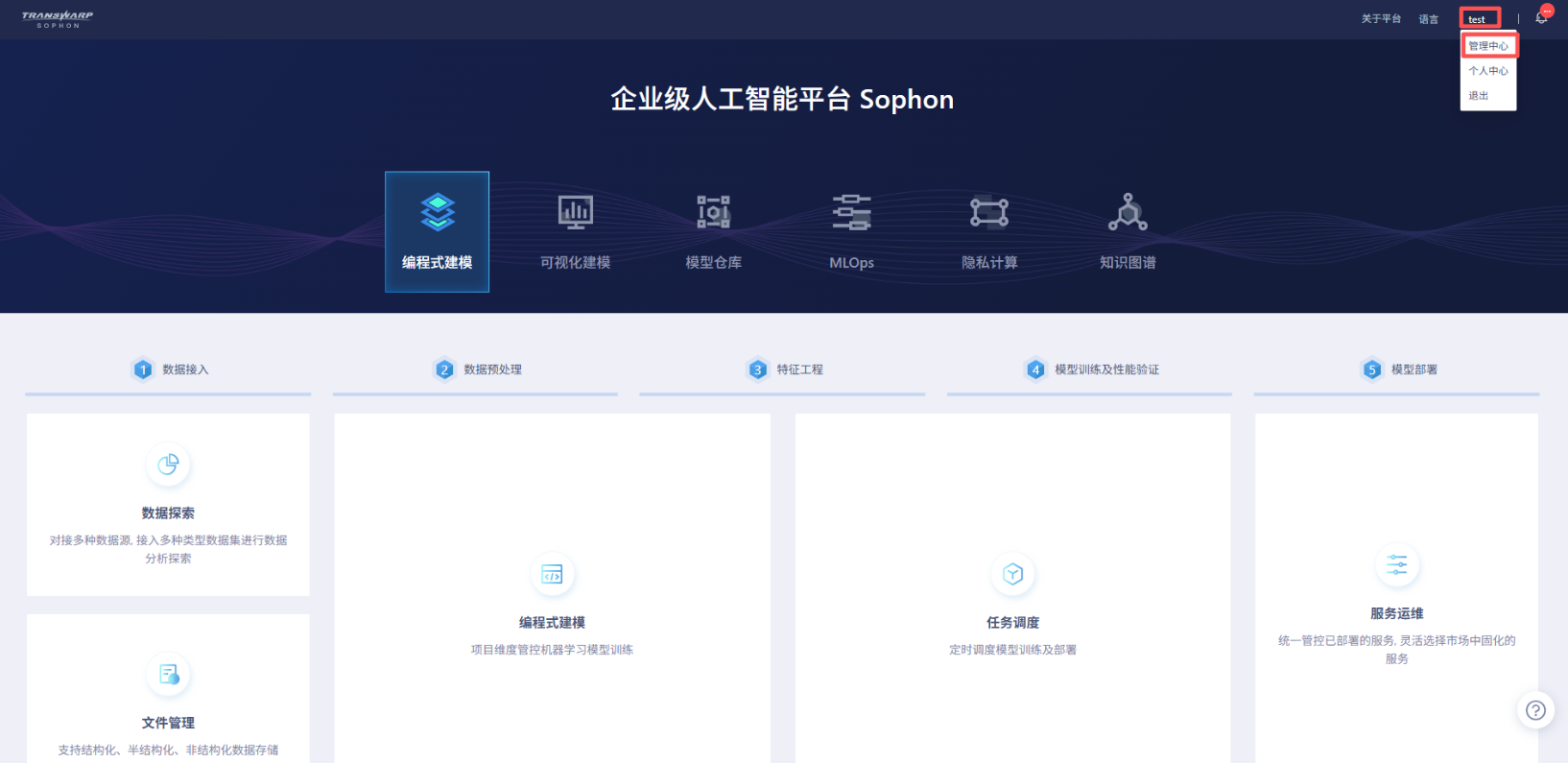Click the MLOps sliders icon
The width and height of the screenshot is (1568, 763).
(852, 212)
